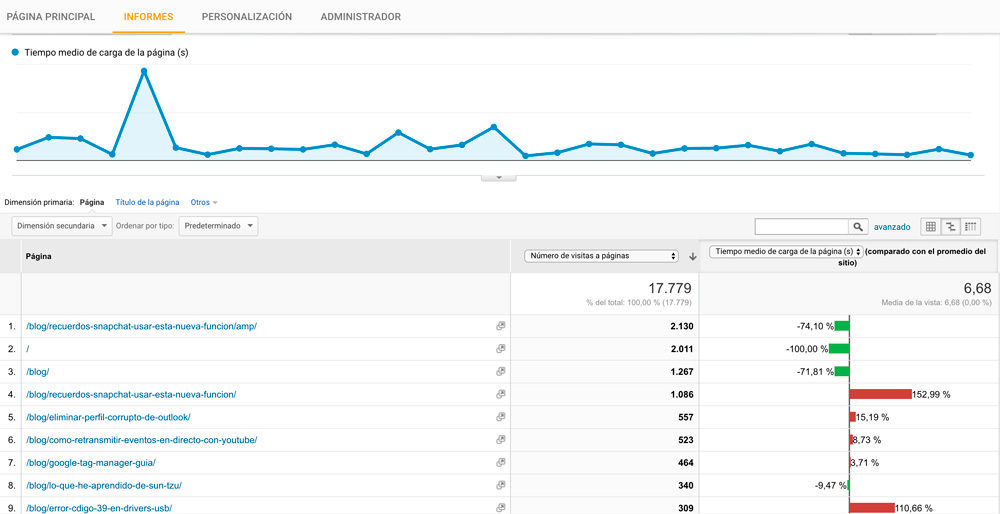Select the pivot table view icon
The width and height of the screenshot is (1000, 514).
pos(971,227)
